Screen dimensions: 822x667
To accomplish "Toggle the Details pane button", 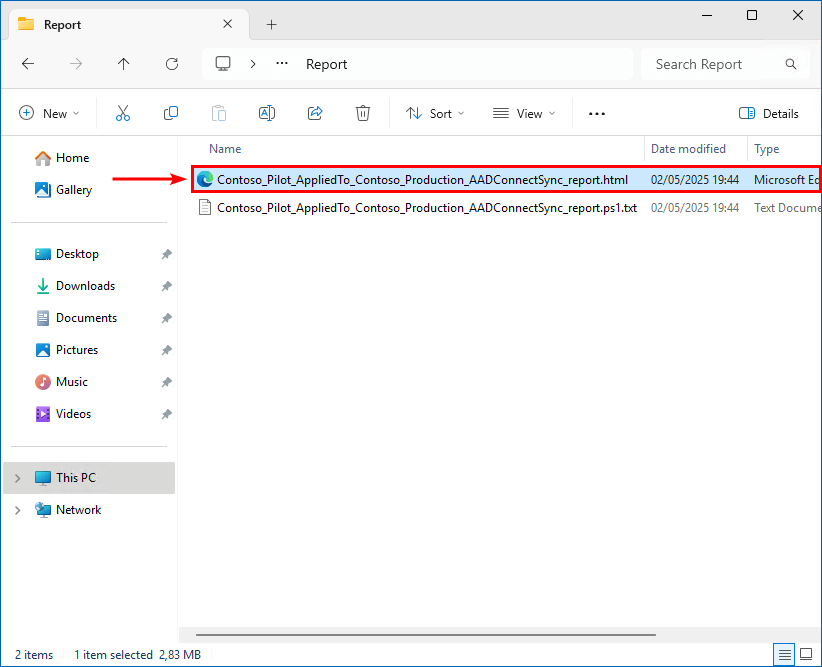I will [x=769, y=114].
